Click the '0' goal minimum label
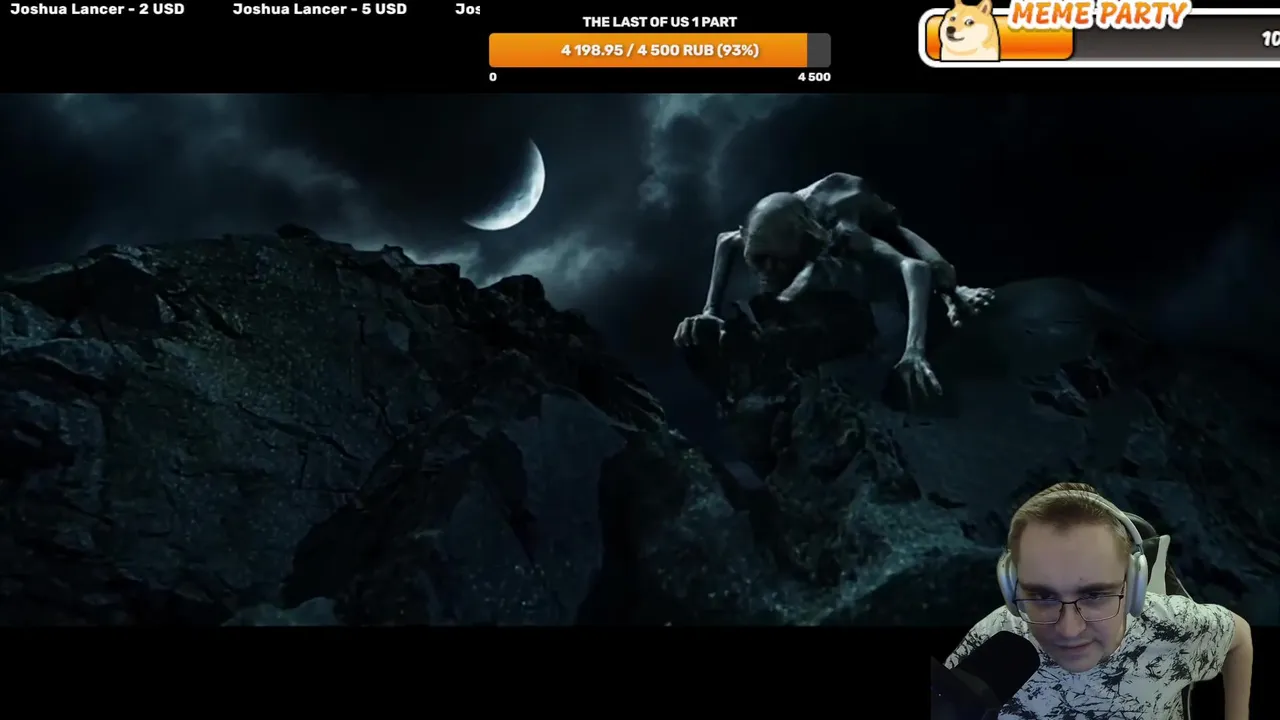Viewport: 1280px width, 720px height. (492, 77)
